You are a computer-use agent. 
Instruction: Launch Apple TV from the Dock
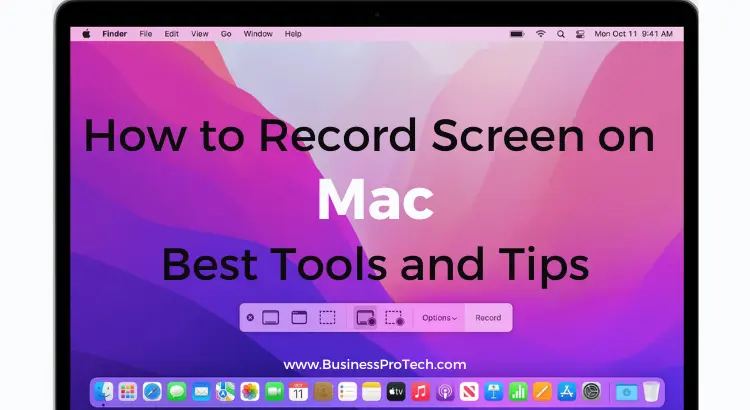point(396,392)
